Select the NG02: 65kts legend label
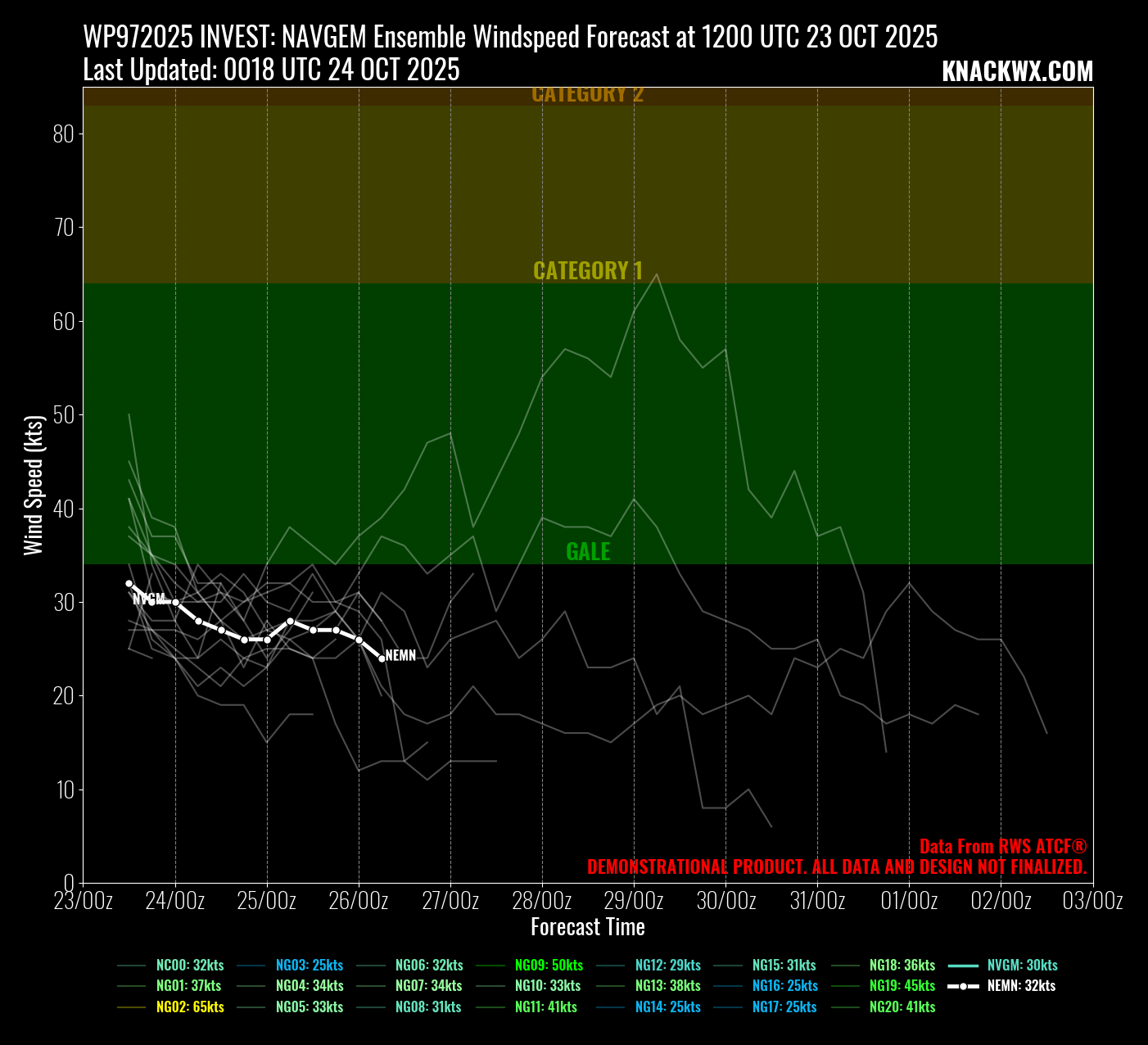 coord(190,1007)
